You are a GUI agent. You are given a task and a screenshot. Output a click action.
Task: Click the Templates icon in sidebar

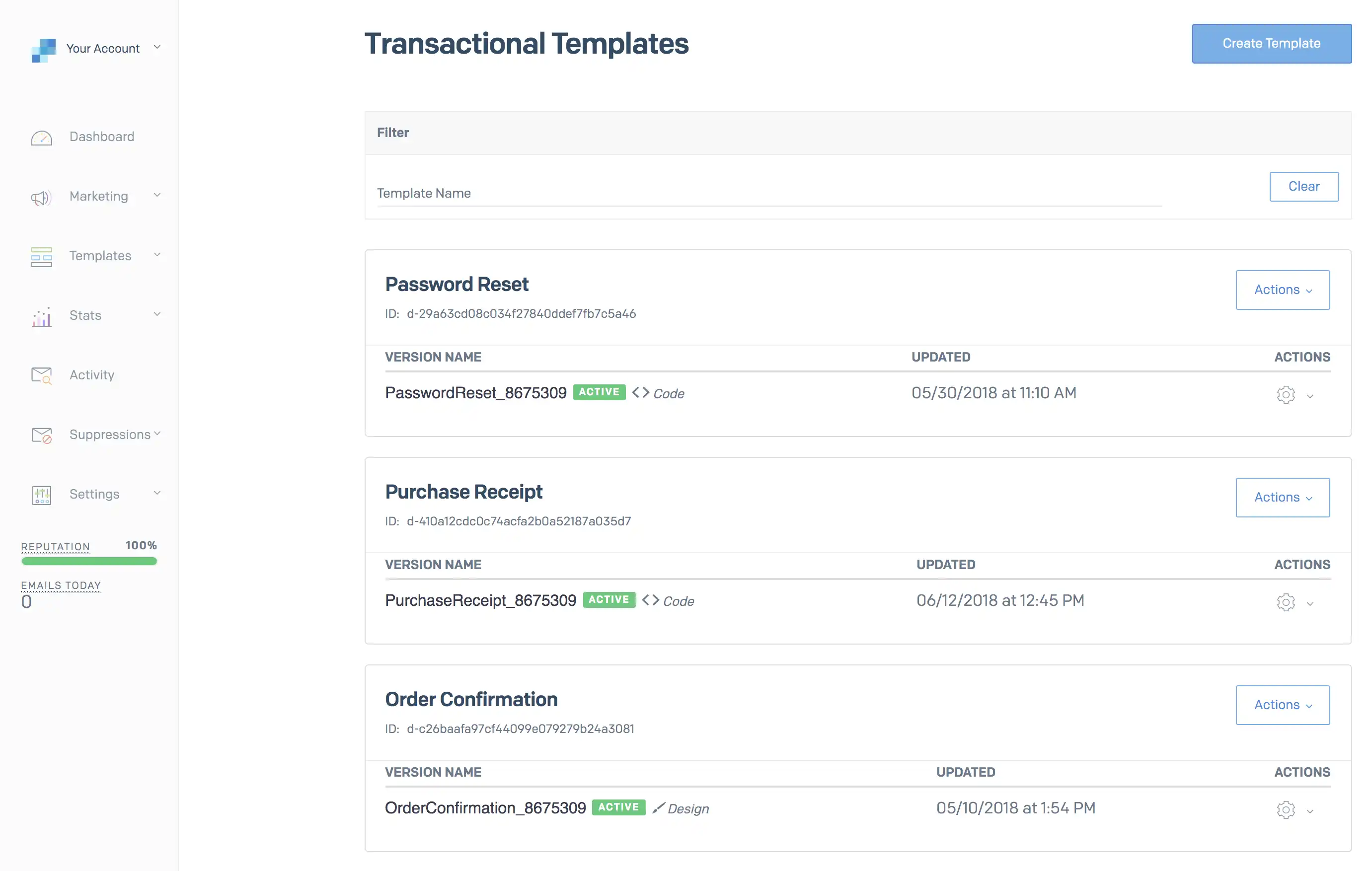tap(41, 255)
